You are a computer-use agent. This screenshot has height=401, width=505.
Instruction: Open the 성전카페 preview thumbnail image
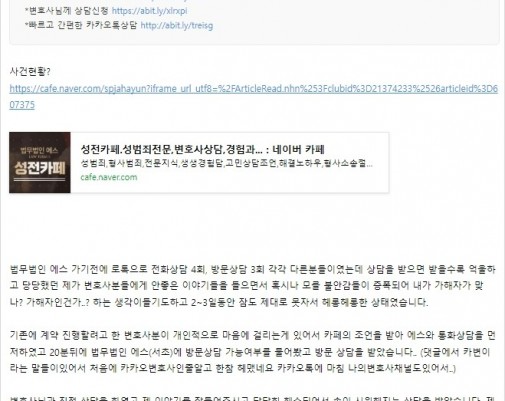point(40,162)
